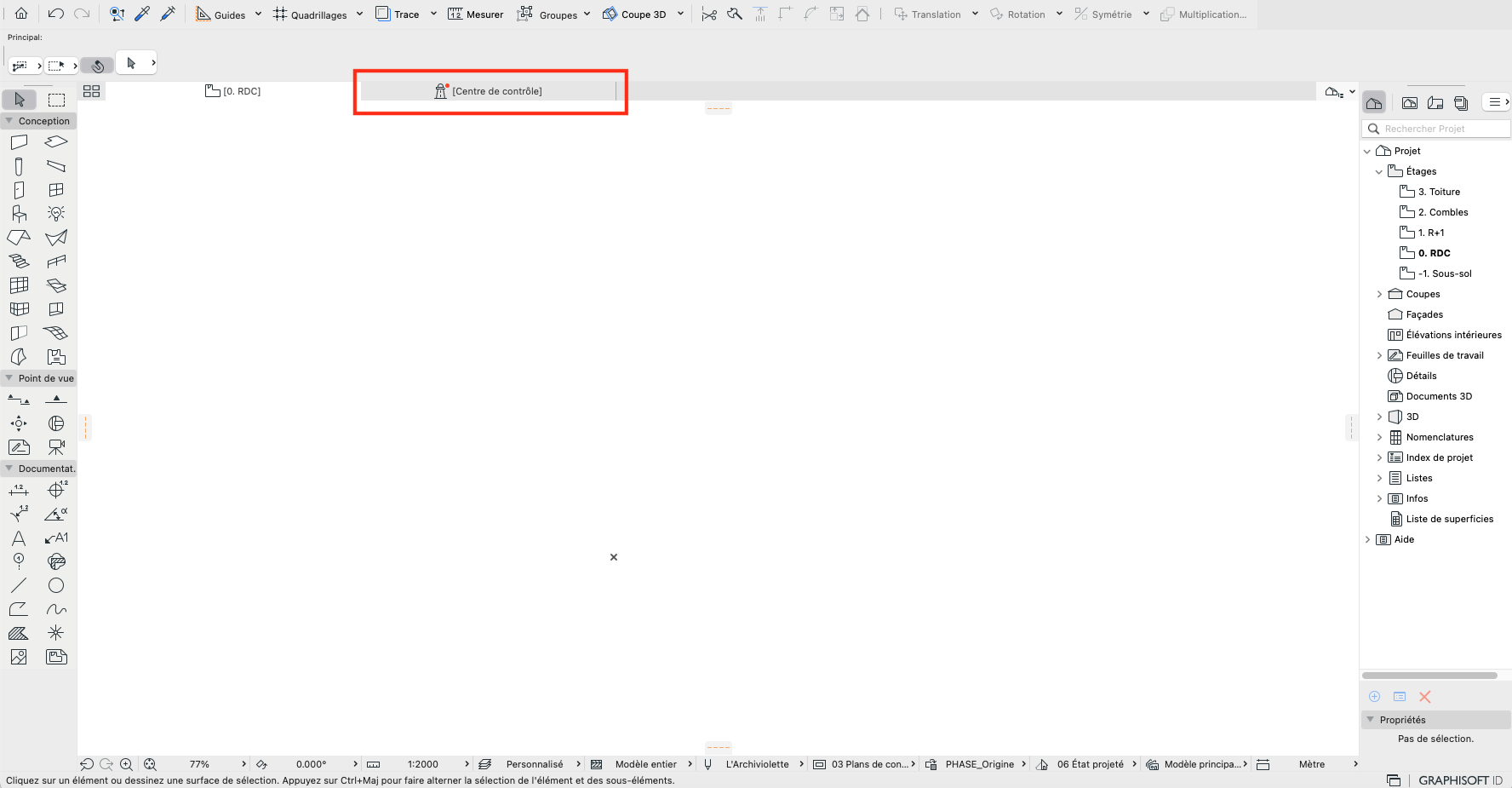Select the Wall tool in Conception

coord(19,142)
